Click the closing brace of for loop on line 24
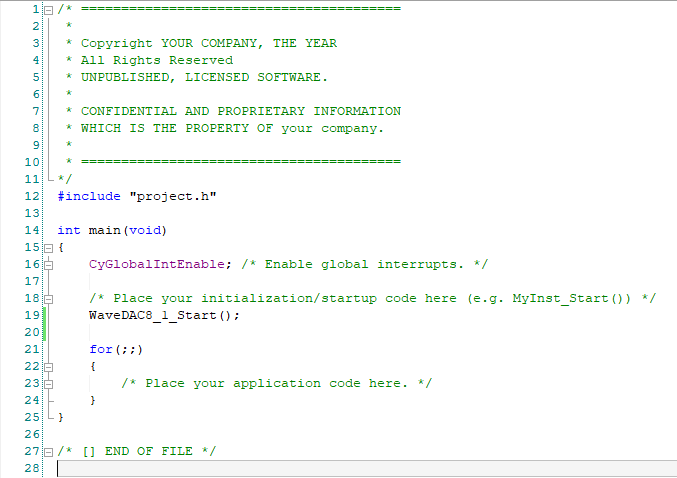The height and width of the screenshot is (478, 677). pyautogui.click(x=92, y=400)
